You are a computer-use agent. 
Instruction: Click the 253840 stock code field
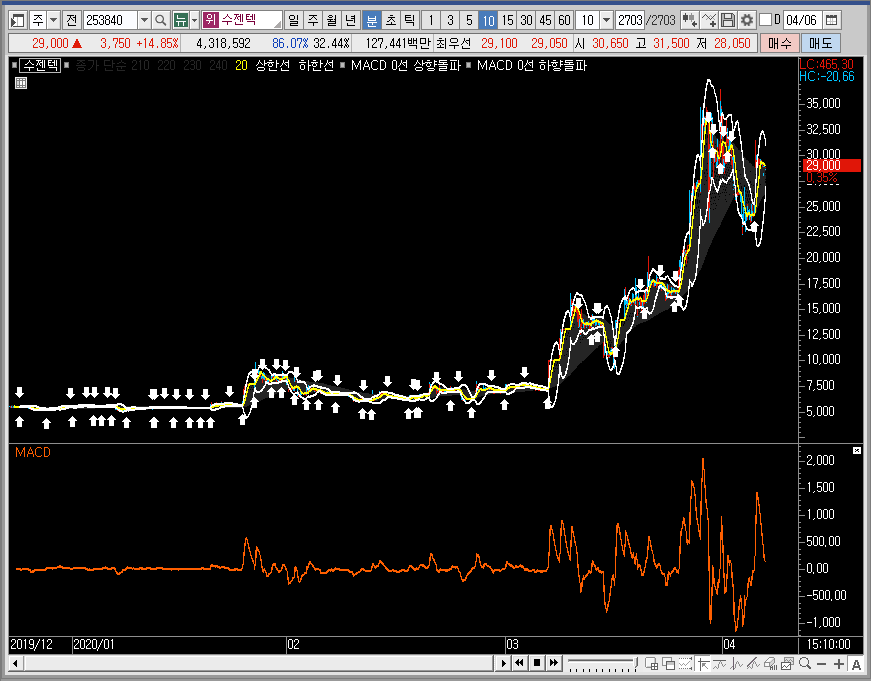coord(110,21)
